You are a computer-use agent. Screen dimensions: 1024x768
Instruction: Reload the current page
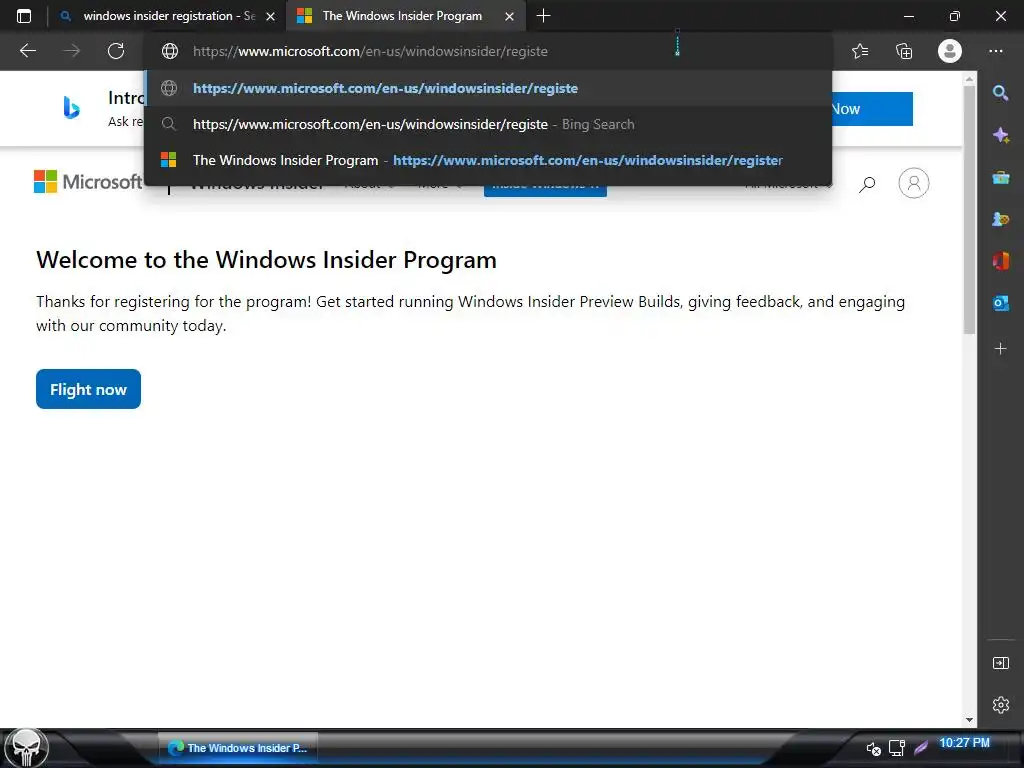(116, 51)
